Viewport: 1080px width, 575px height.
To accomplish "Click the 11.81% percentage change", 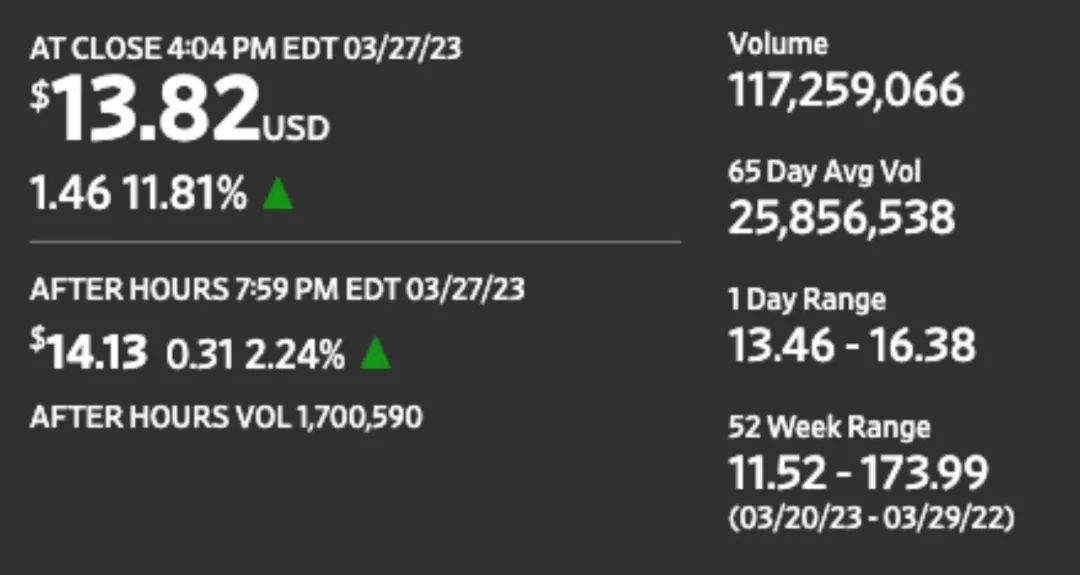I will [x=184, y=195].
